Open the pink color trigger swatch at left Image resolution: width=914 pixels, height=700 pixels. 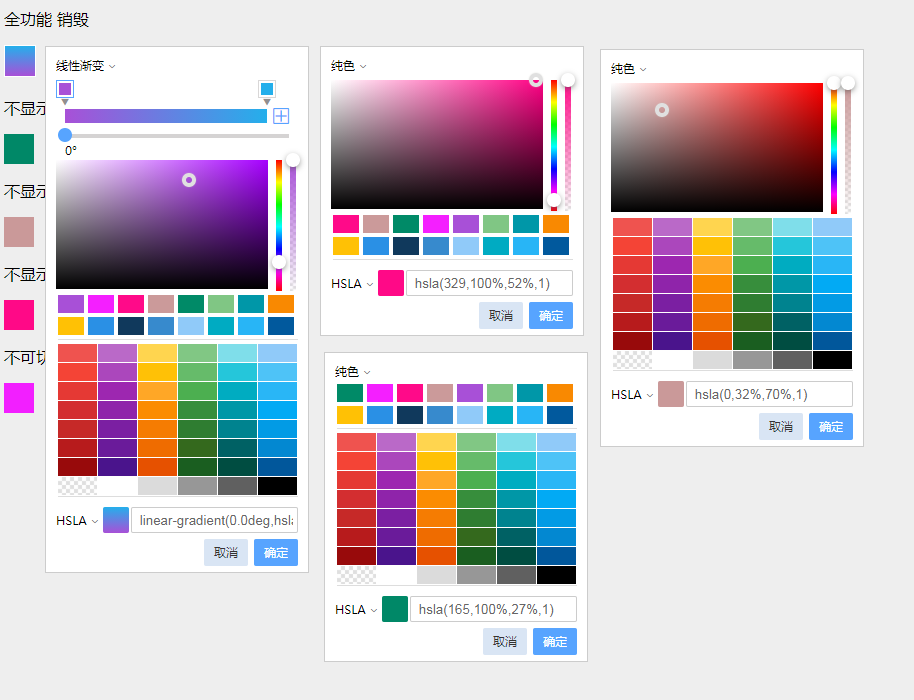[19, 315]
